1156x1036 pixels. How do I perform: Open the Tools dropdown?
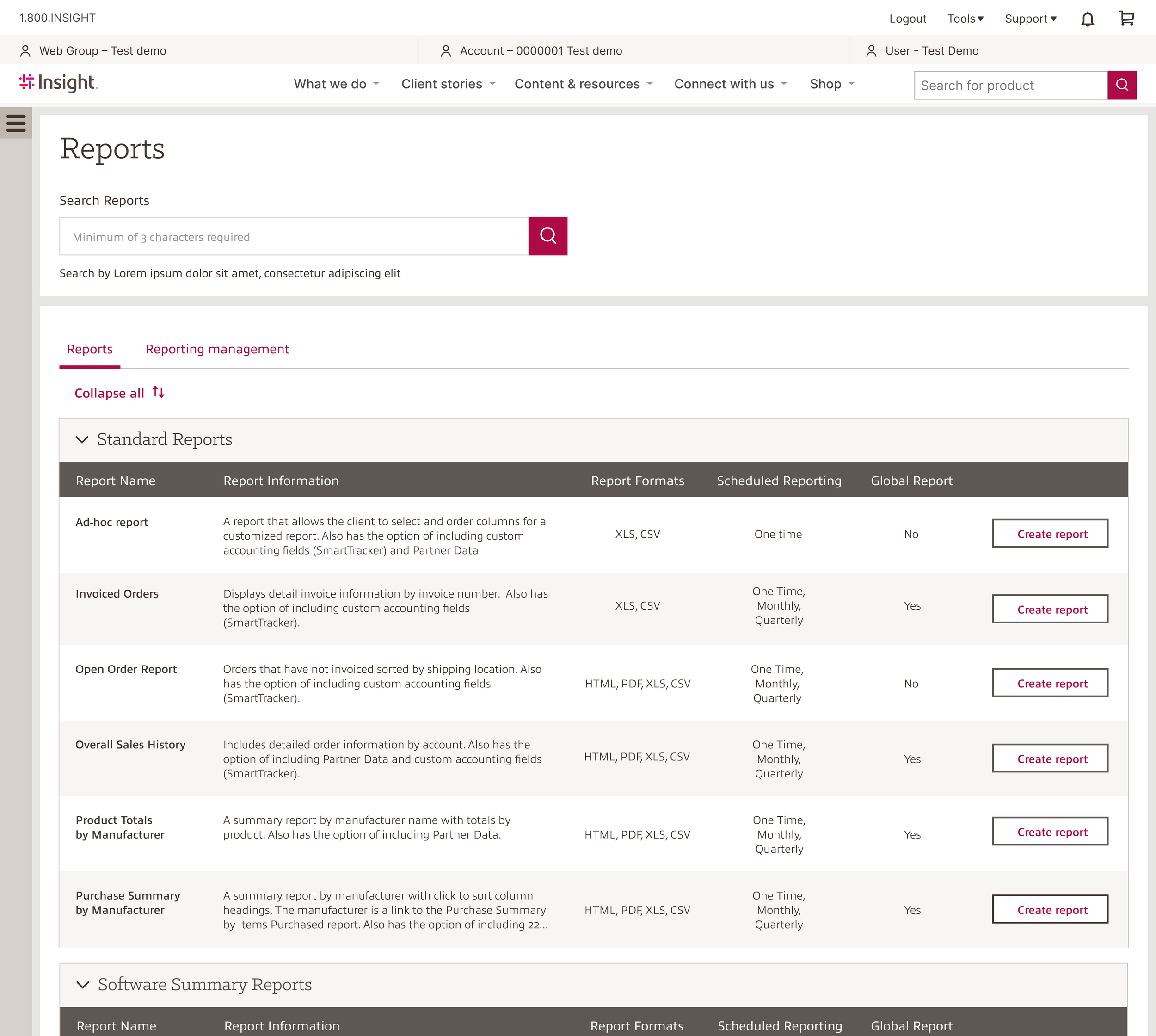point(965,19)
